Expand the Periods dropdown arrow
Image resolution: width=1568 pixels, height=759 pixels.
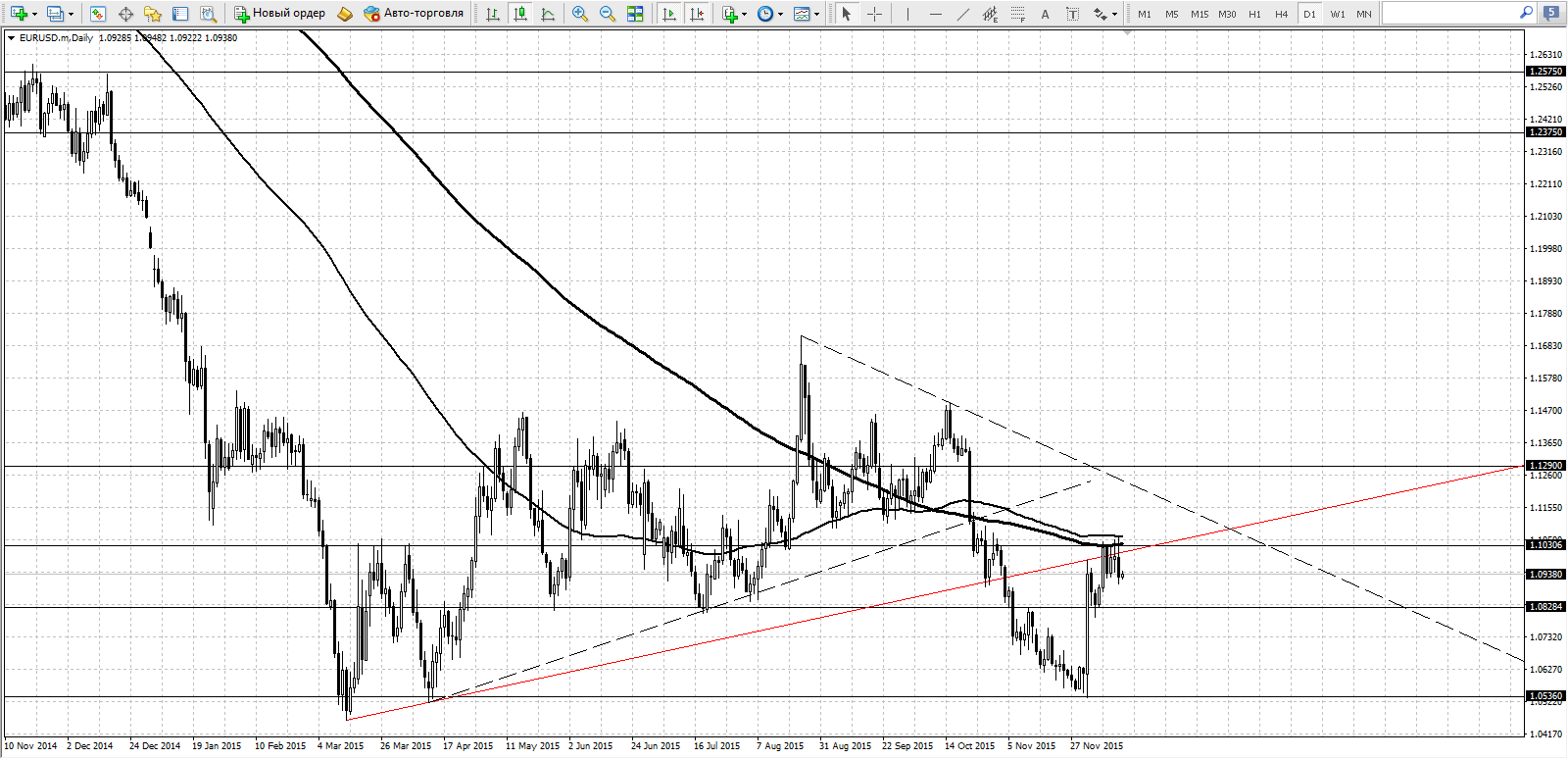click(x=780, y=14)
